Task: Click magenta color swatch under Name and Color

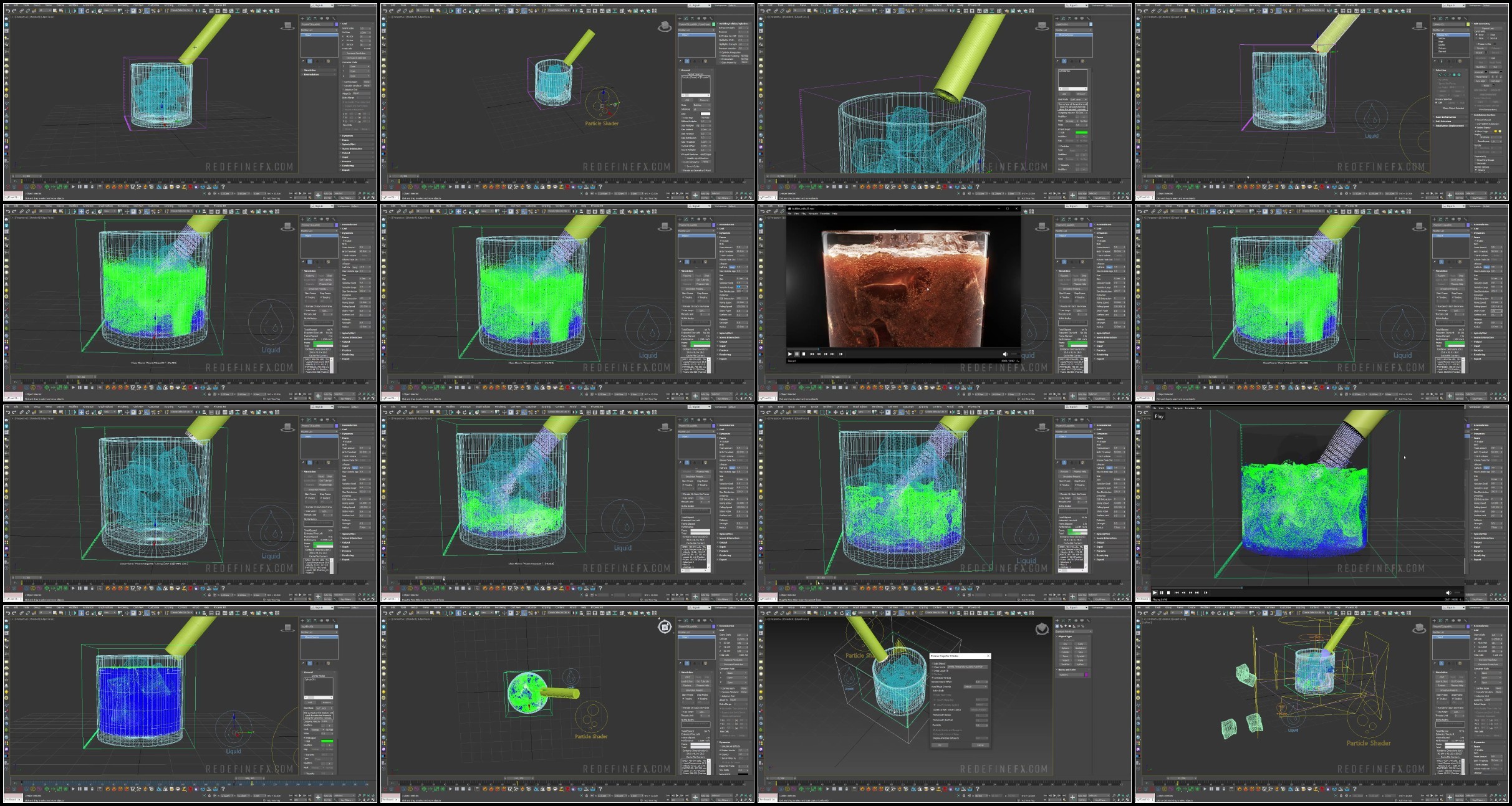Action: pos(1086,674)
